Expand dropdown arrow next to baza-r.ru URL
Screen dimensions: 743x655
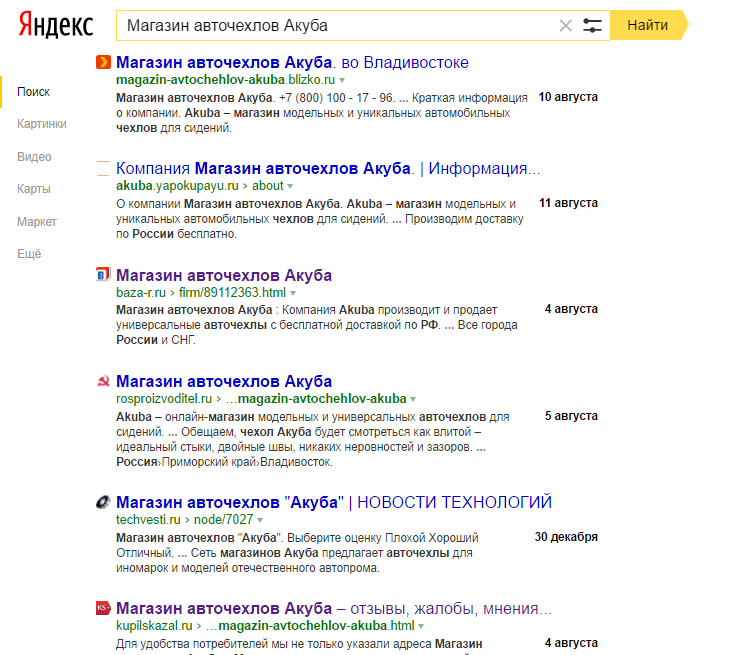tap(293, 293)
